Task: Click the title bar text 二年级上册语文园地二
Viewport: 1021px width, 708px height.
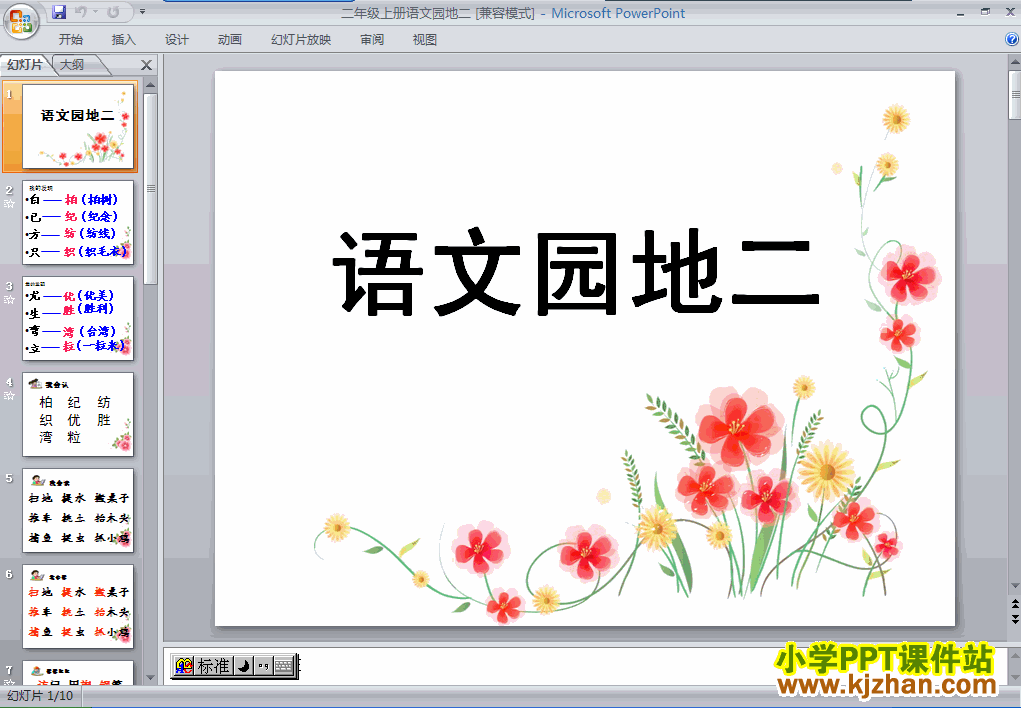Action: [406, 13]
